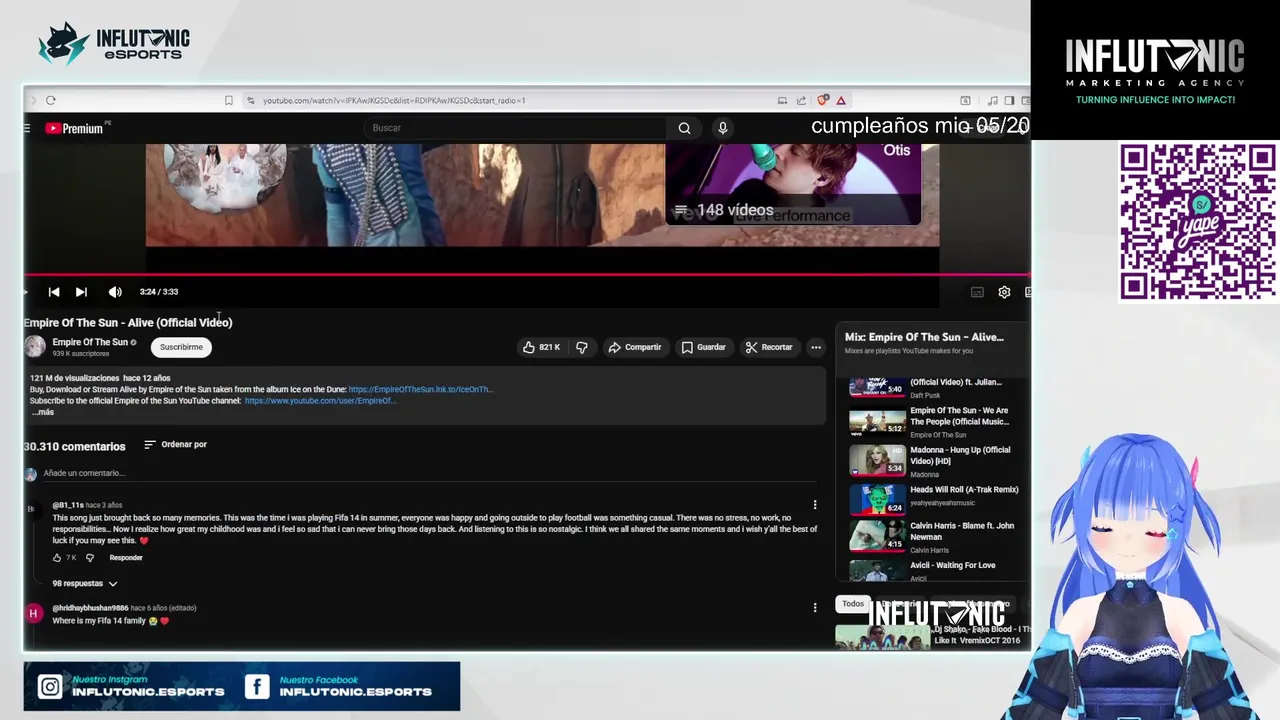This screenshot has width=1280, height=720.
Task: Open the youtube.com/user/EmpireOf link
Action: (320, 401)
